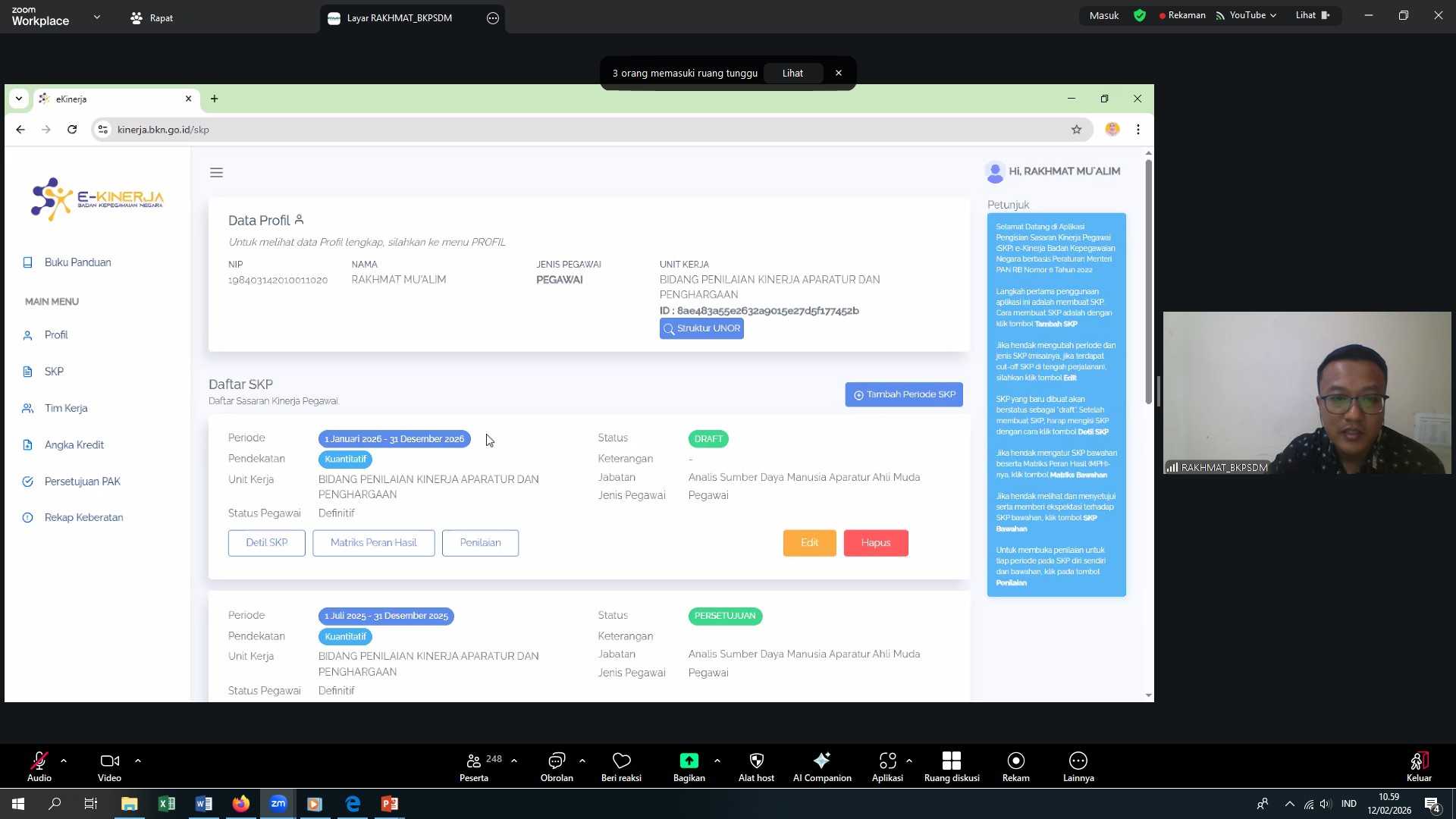
Task: Bookmark page with the star icon
Action: pyautogui.click(x=1076, y=130)
